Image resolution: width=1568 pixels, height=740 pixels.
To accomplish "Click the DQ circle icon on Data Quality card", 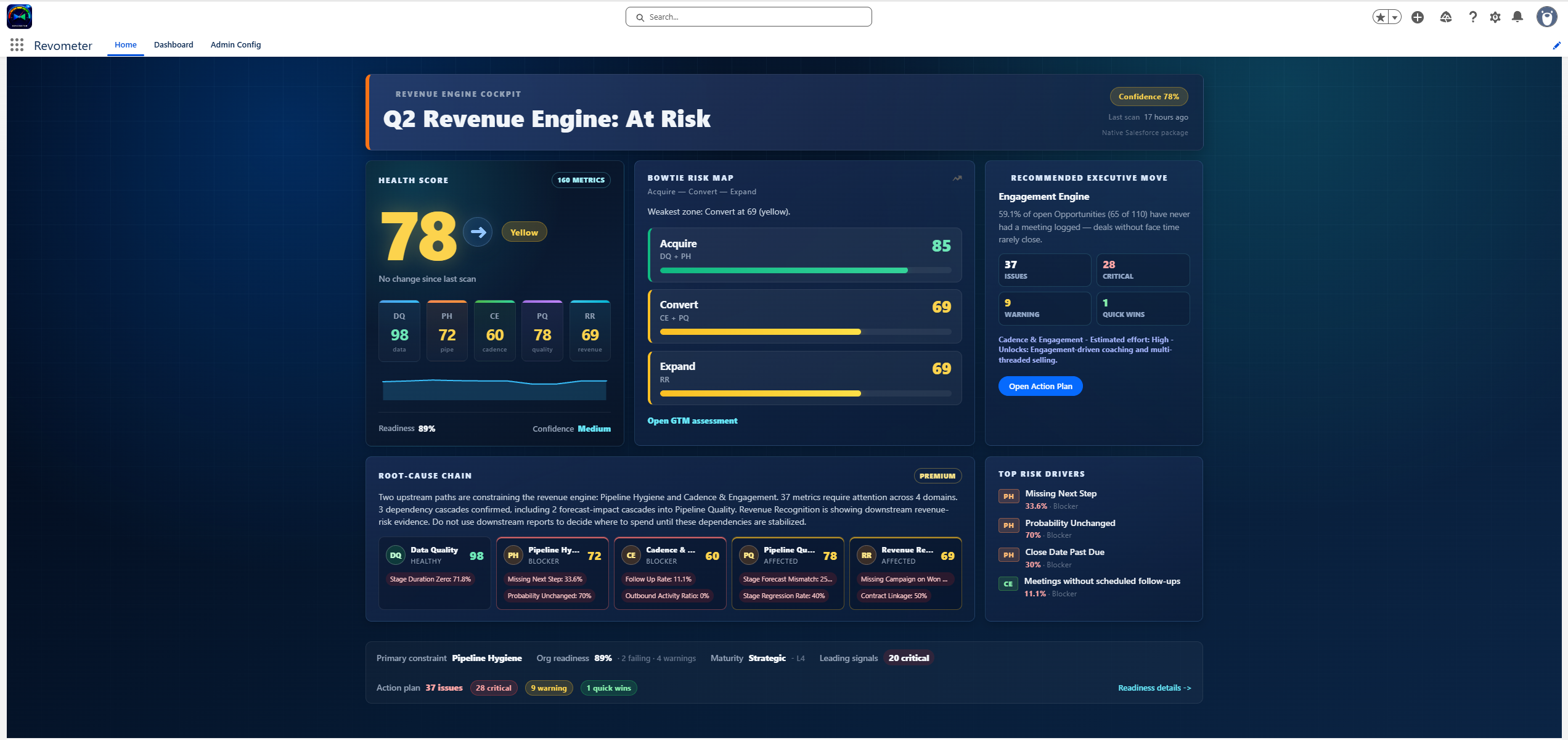I will [x=396, y=556].
